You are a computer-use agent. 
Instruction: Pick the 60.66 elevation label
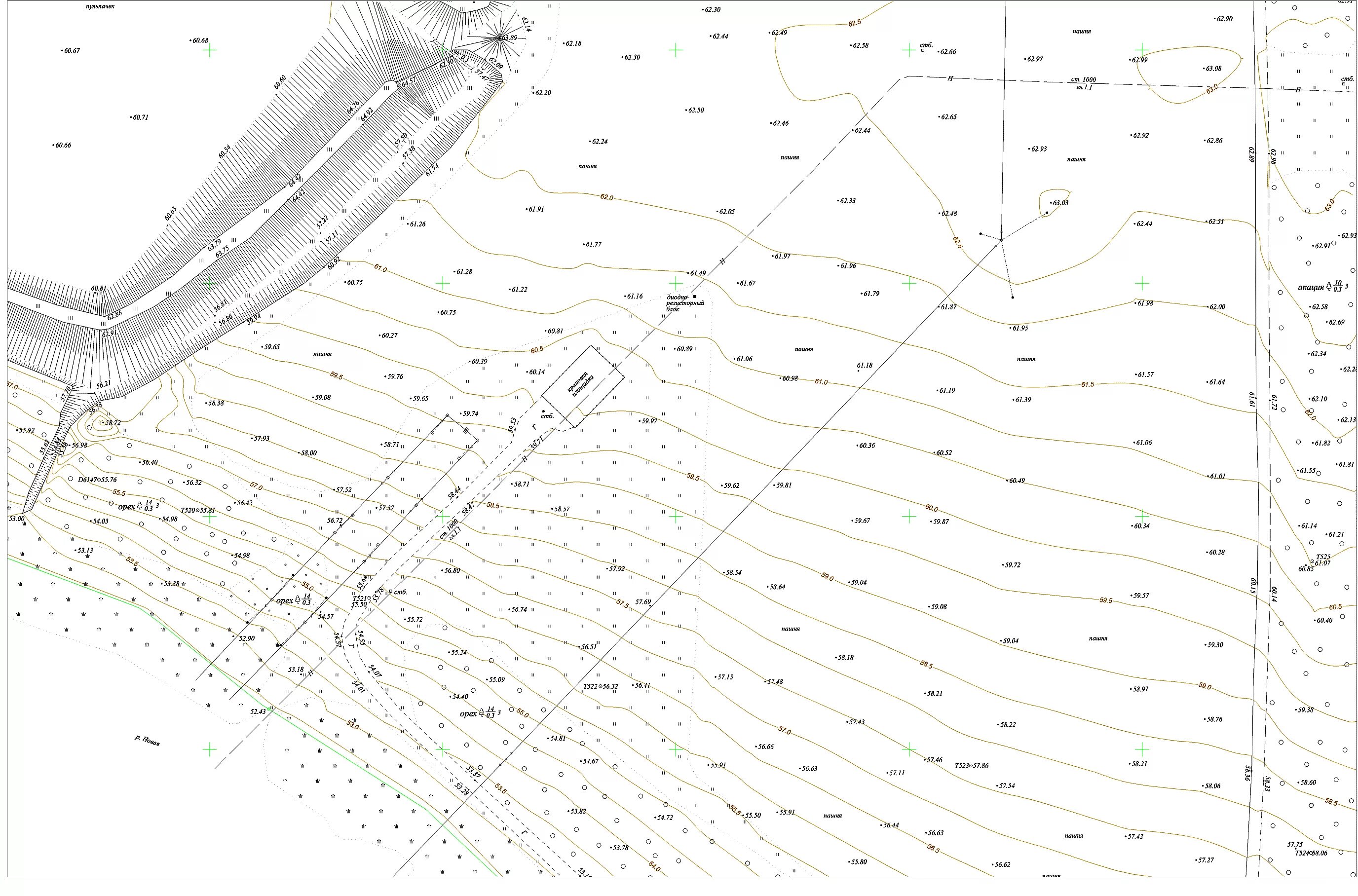click(63, 145)
